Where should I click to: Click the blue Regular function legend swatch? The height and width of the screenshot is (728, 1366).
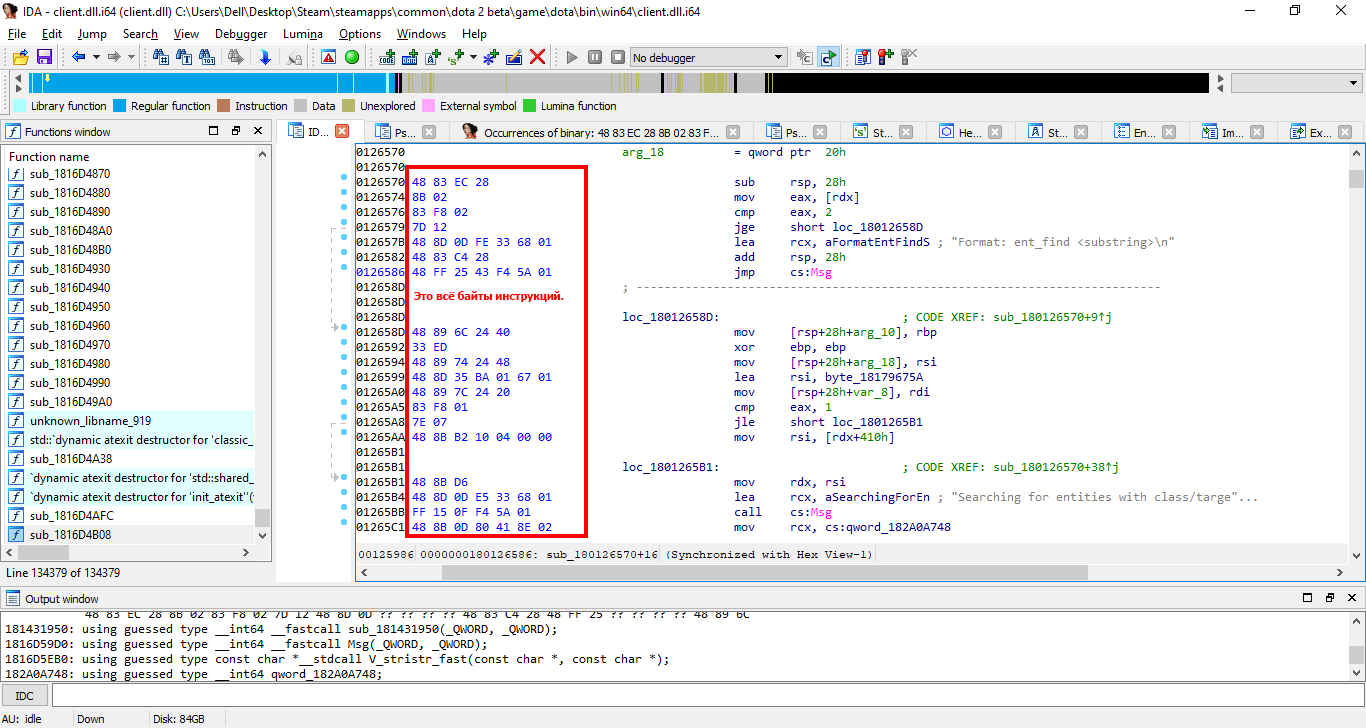119,106
